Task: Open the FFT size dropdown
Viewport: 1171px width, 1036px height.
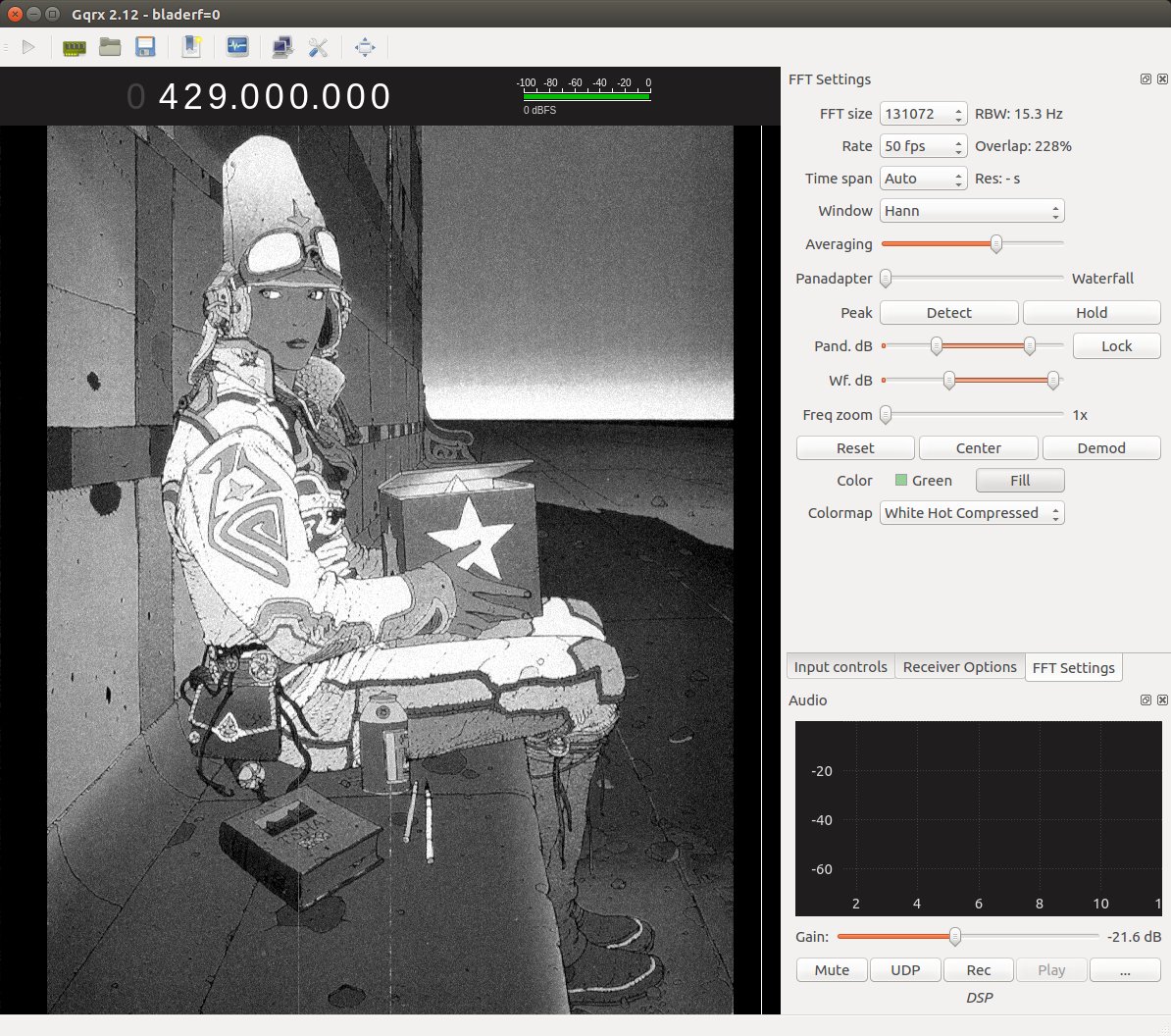Action: (x=923, y=114)
